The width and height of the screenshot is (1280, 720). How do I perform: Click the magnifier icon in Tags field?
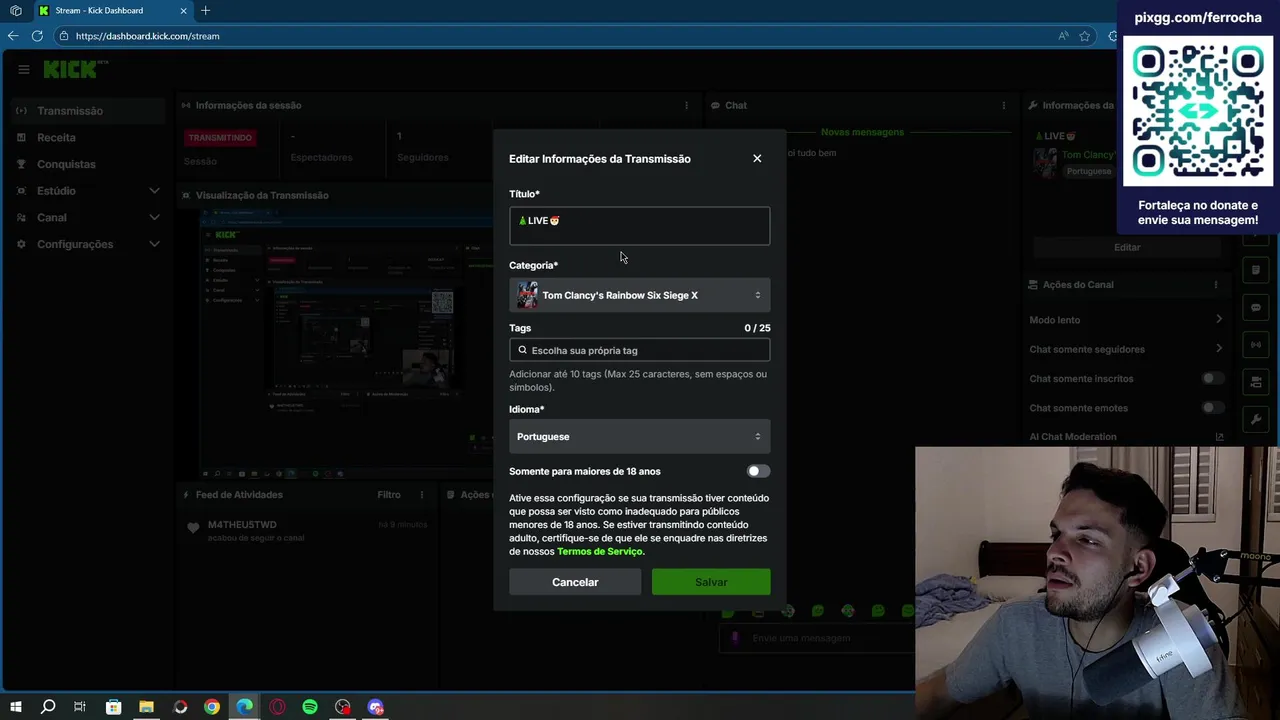[x=522, y=350]
